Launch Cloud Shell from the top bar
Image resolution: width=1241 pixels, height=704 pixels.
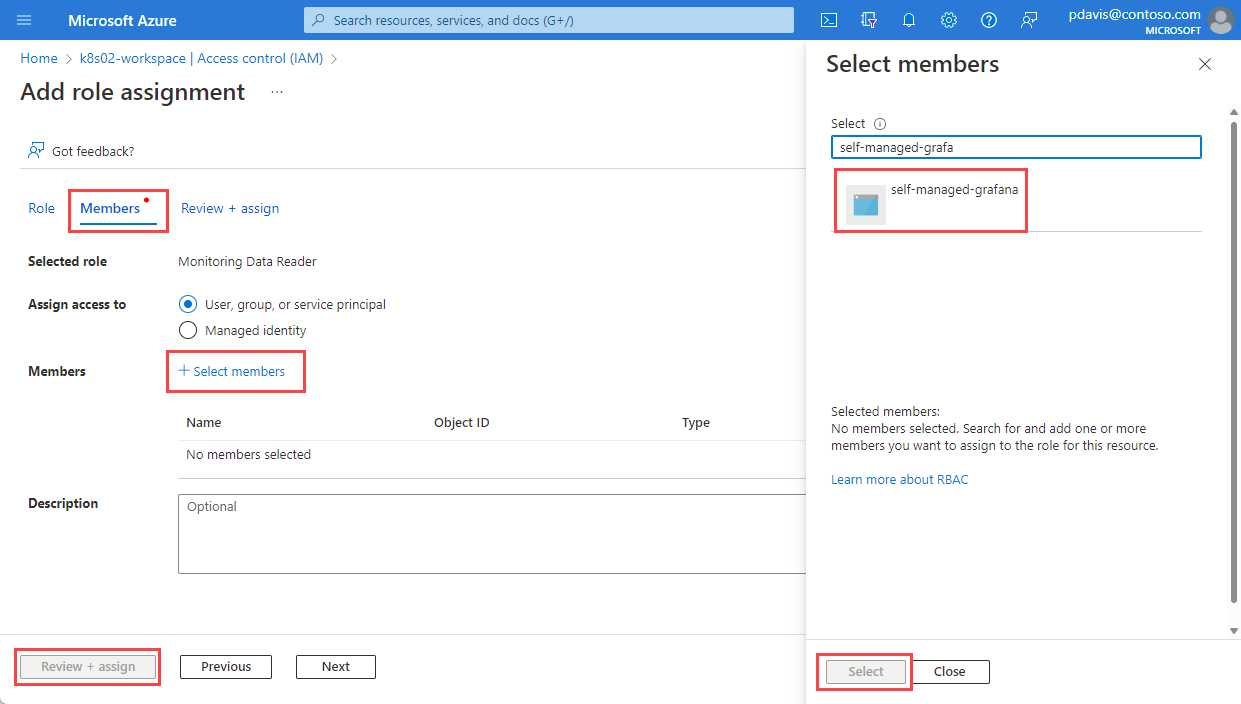(828, 20)
